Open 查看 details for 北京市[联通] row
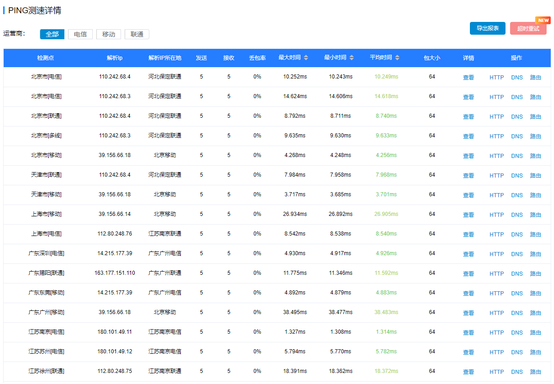 (x=468, y=117)
